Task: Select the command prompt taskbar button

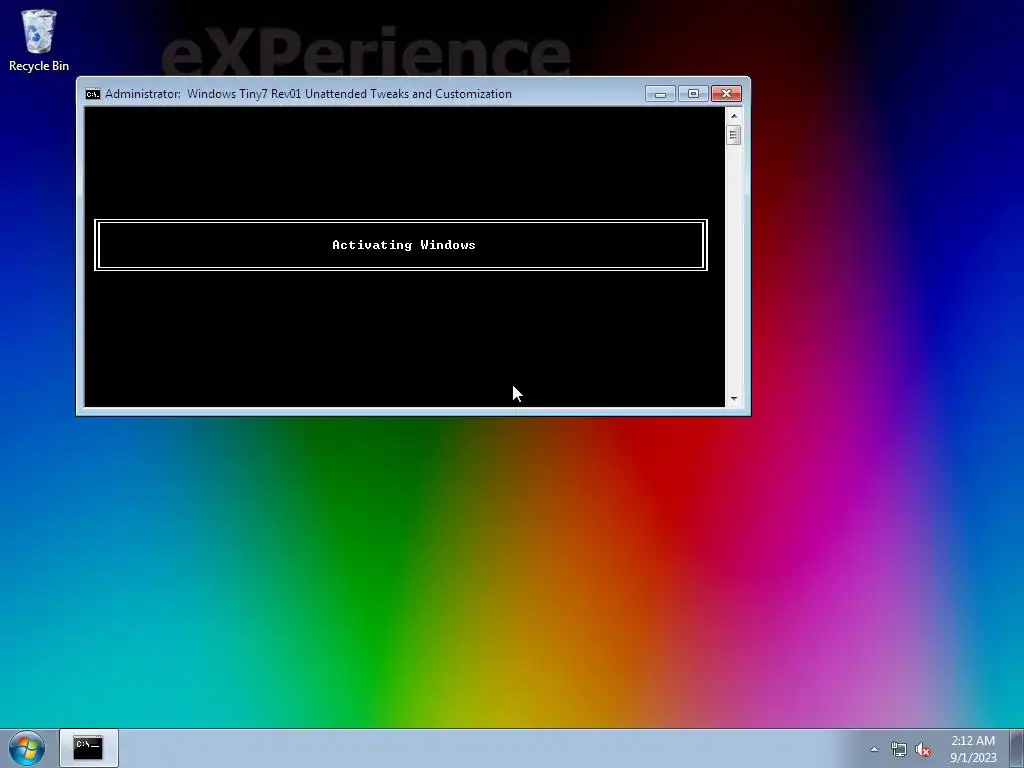Action: 89,748
